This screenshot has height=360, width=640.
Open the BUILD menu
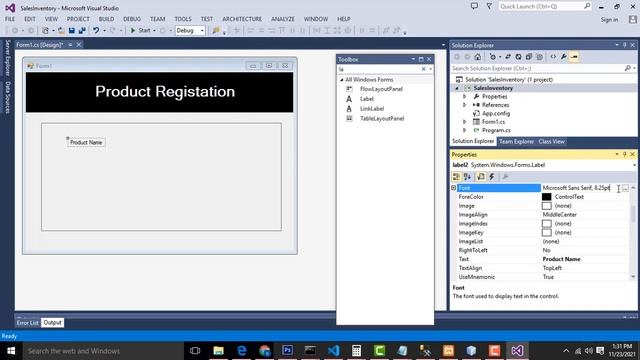106,19
